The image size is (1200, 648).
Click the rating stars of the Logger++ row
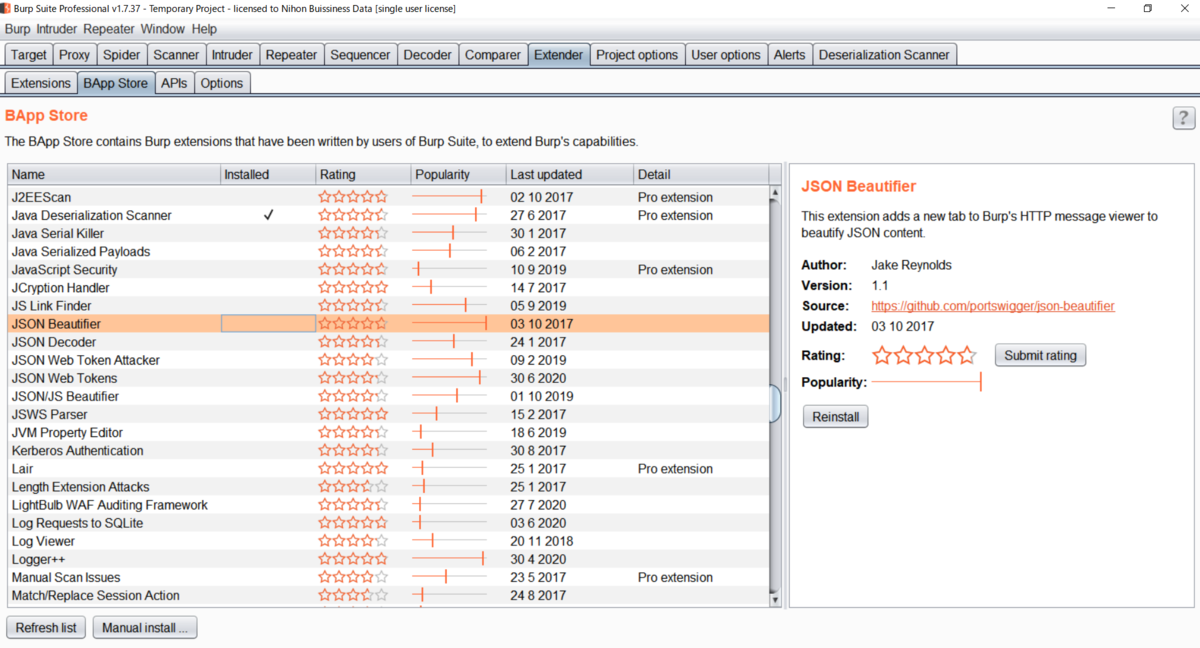coord(353,559)
